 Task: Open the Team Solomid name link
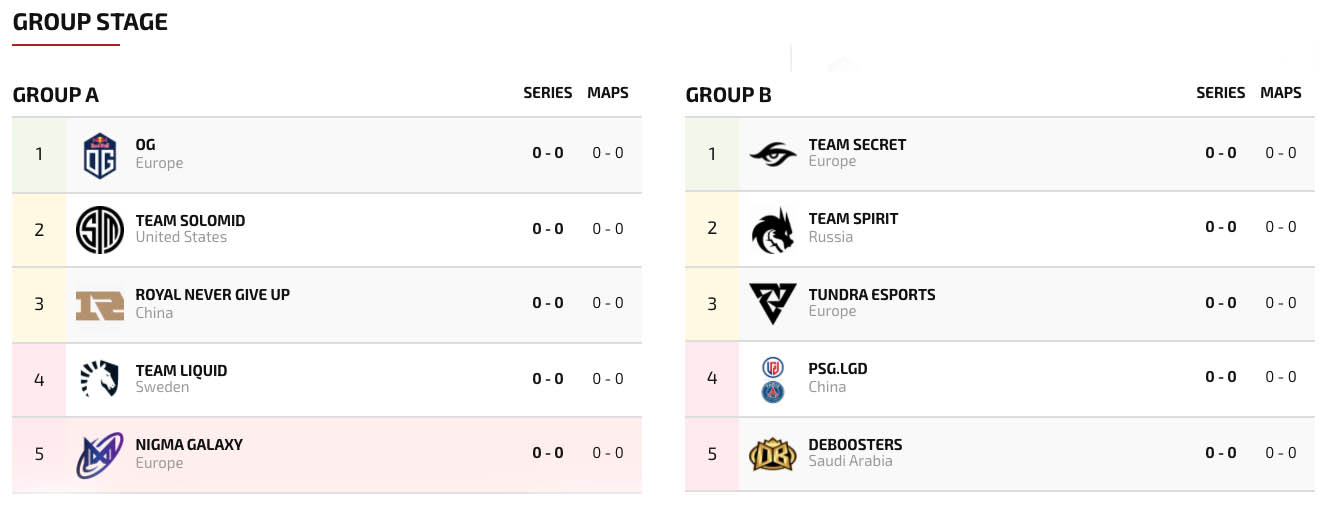pyautogui.click(x=190, y=221)
